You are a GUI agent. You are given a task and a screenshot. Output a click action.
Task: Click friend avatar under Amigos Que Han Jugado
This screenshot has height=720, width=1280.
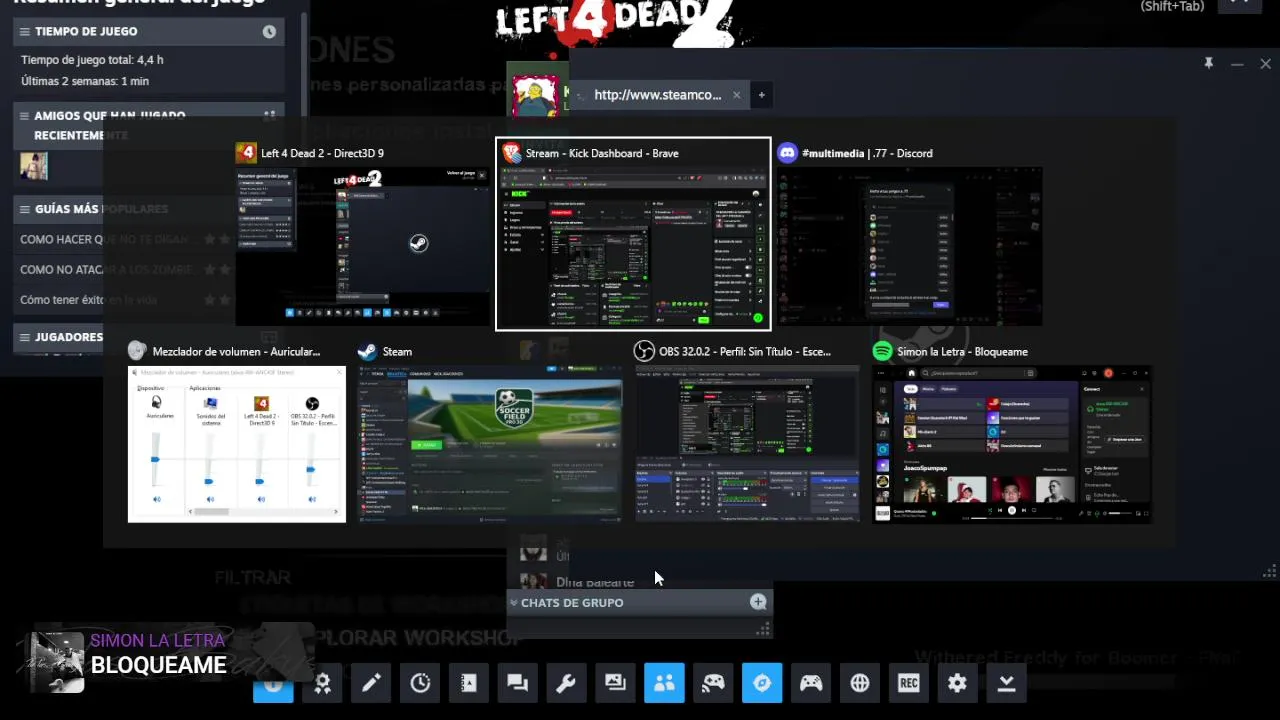[34, 166]
